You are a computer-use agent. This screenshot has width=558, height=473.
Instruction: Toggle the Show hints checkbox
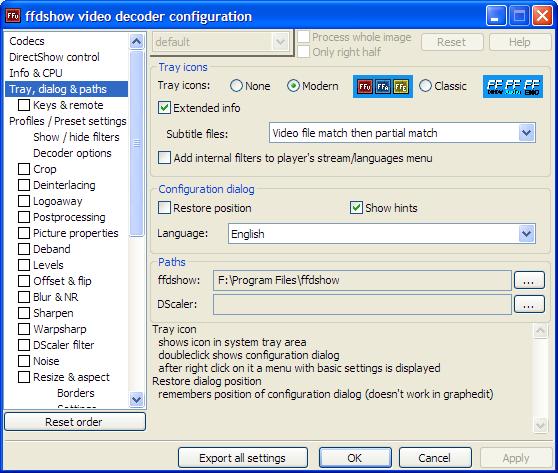[356, 208]
